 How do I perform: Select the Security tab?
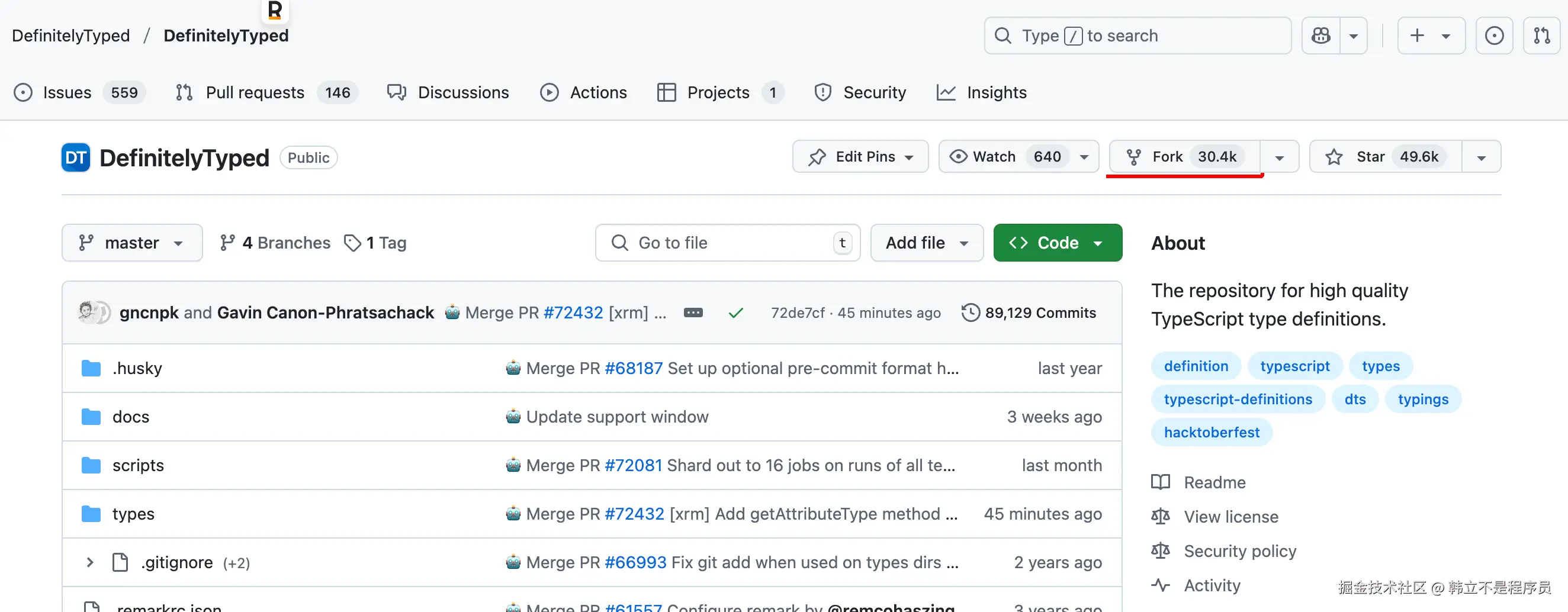(860, 92)
